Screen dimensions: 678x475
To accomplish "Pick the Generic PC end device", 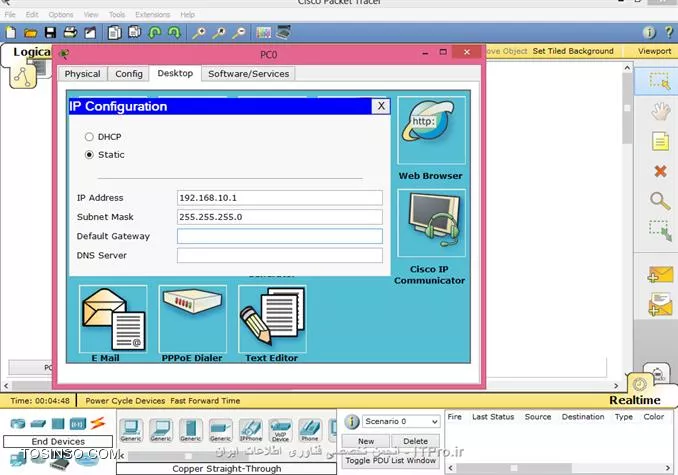I will coord(131,430).
